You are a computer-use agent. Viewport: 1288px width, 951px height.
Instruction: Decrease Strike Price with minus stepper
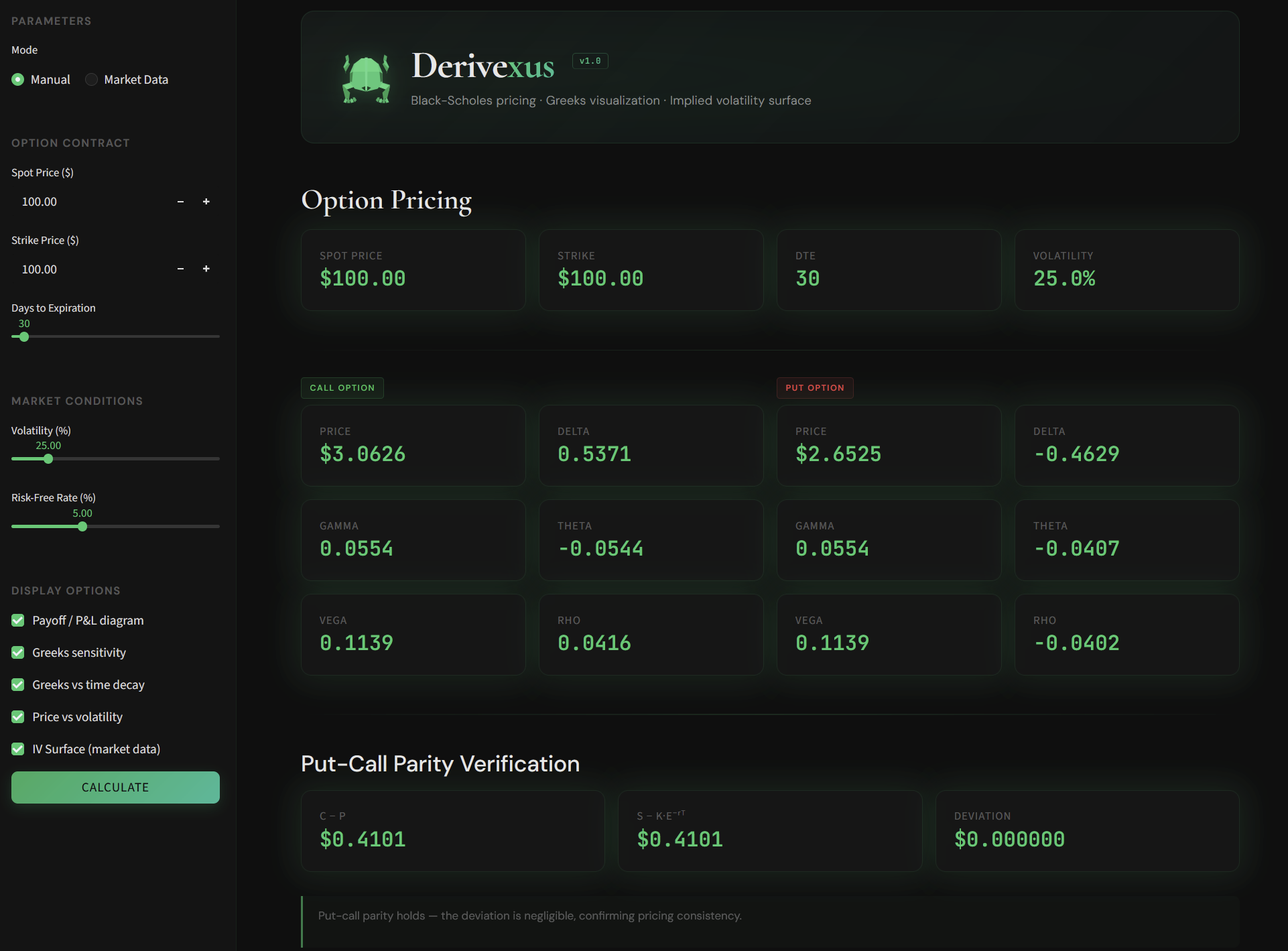pyautogui.click(x=180, y=269)
